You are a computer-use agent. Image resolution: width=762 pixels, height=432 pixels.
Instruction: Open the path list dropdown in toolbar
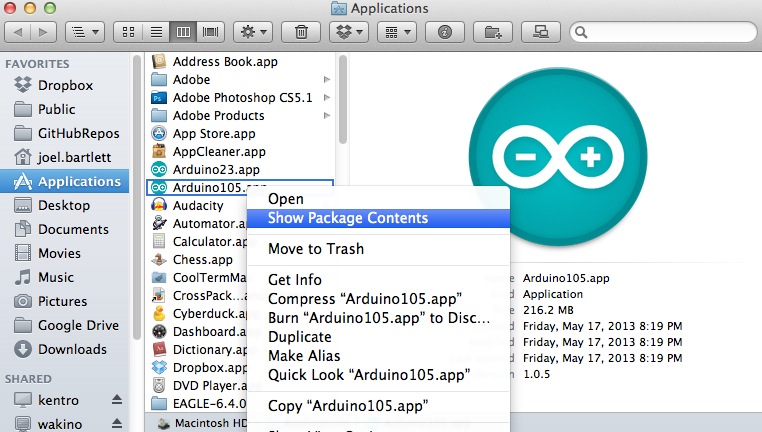click(x=85, y=33)
